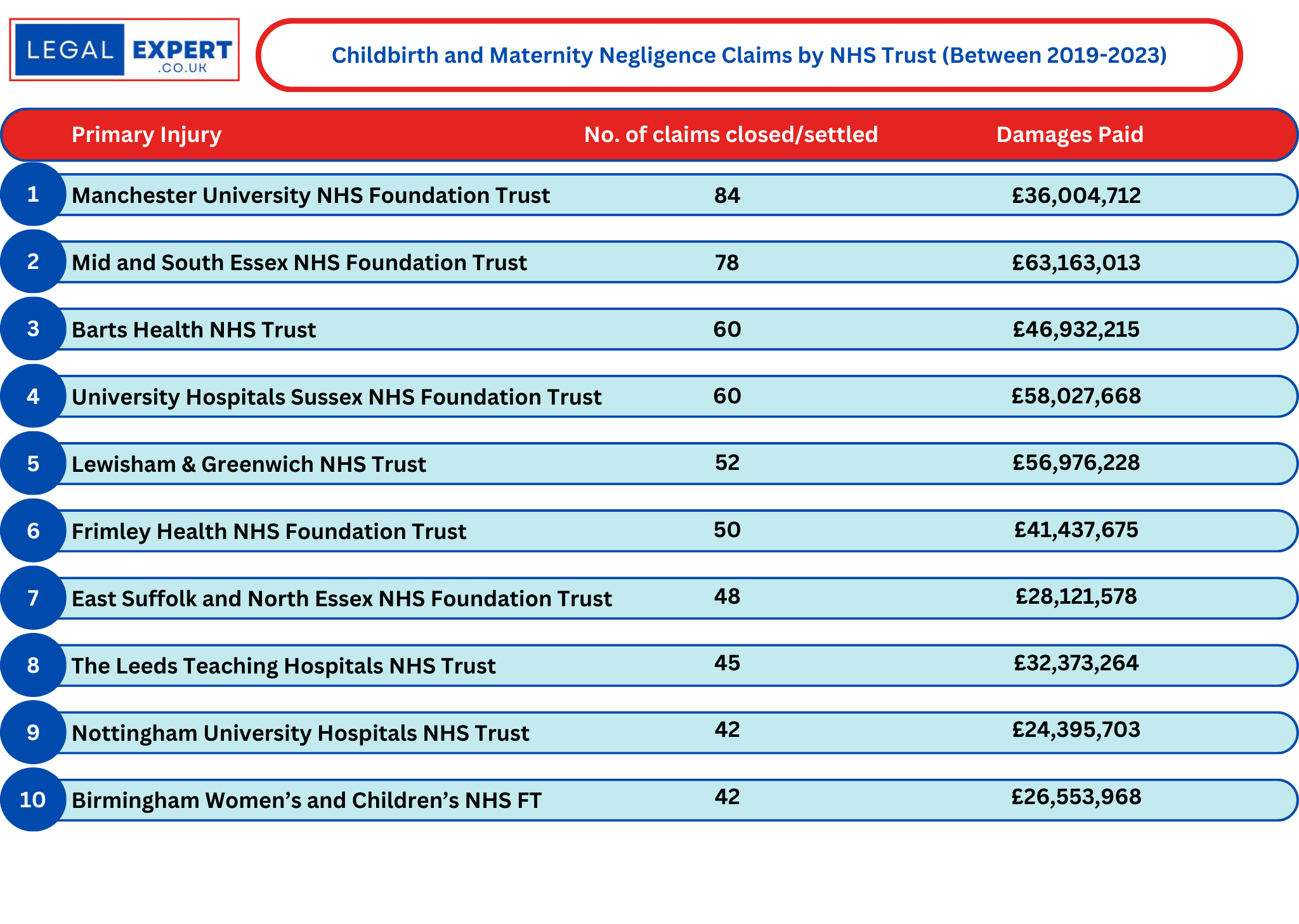Select the number 7 rank badge
The height and width of the screenshot is (924, 1299).
coord(33,598)
